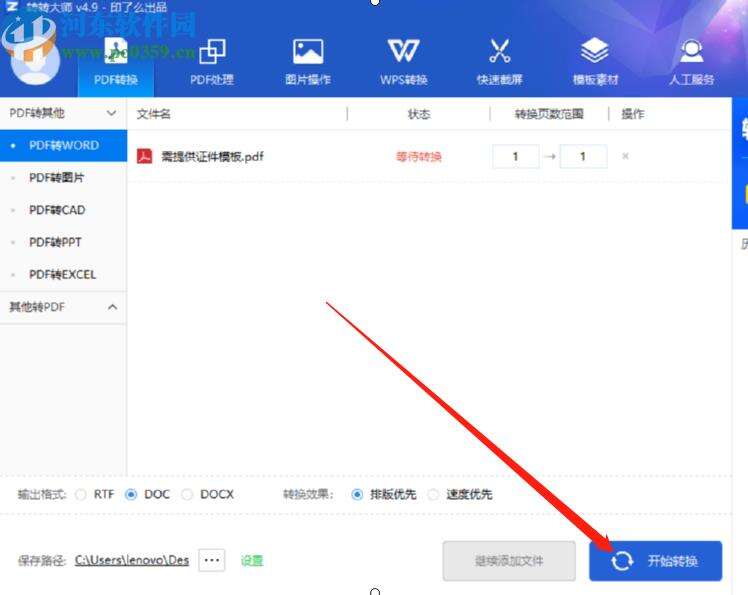Click the red PDF file icon
Viewport: 748px width, 595px height.
pyautogui.click(x=145, y=156)
